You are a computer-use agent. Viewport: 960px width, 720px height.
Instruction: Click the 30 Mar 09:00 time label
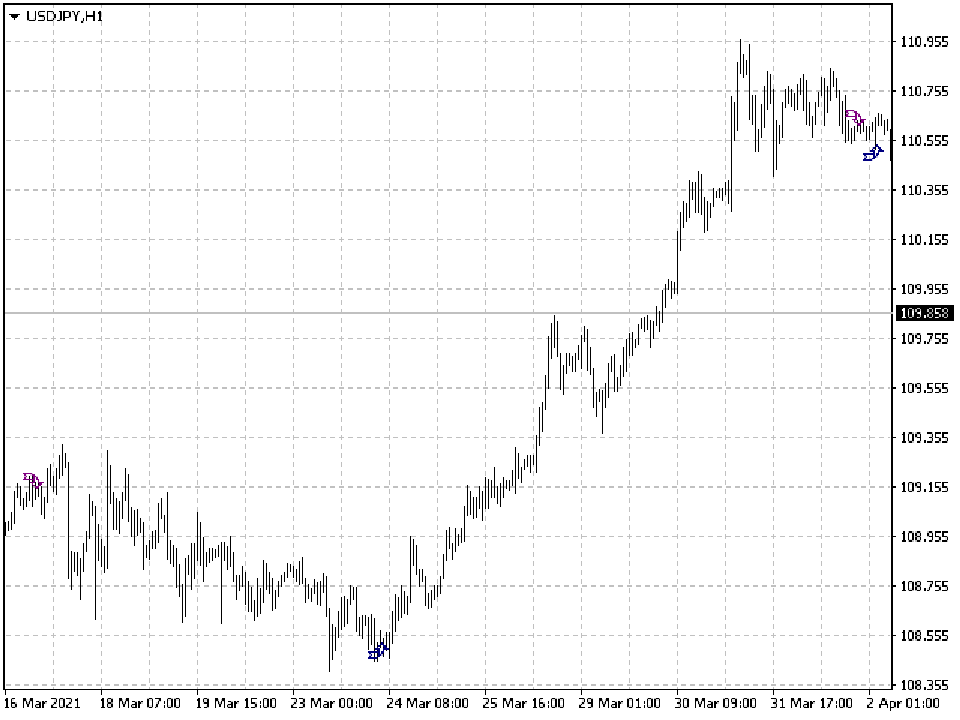[x=716, y=703]
